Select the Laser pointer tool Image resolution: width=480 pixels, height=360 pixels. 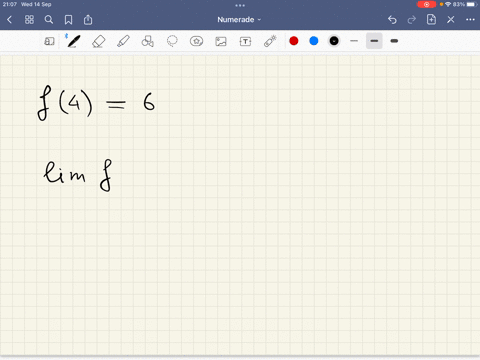click(x=270, y=41)
